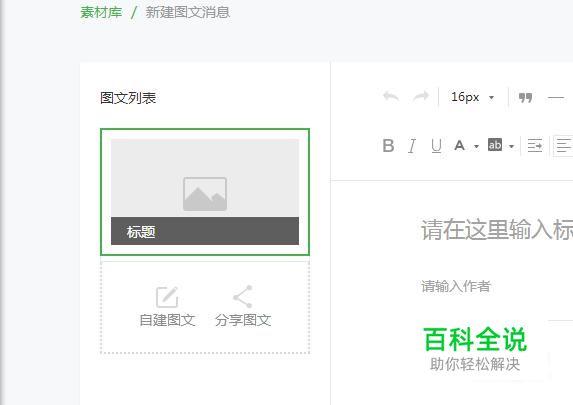Click the 自建图文 label

pos(167,320)
